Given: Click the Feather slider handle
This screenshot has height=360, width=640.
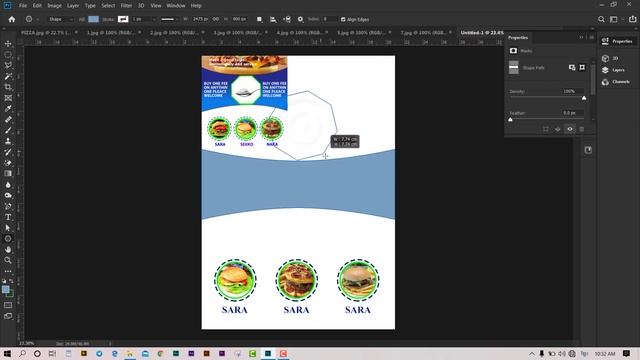Looking at the screenshot, I should click(x=510, y=120).
